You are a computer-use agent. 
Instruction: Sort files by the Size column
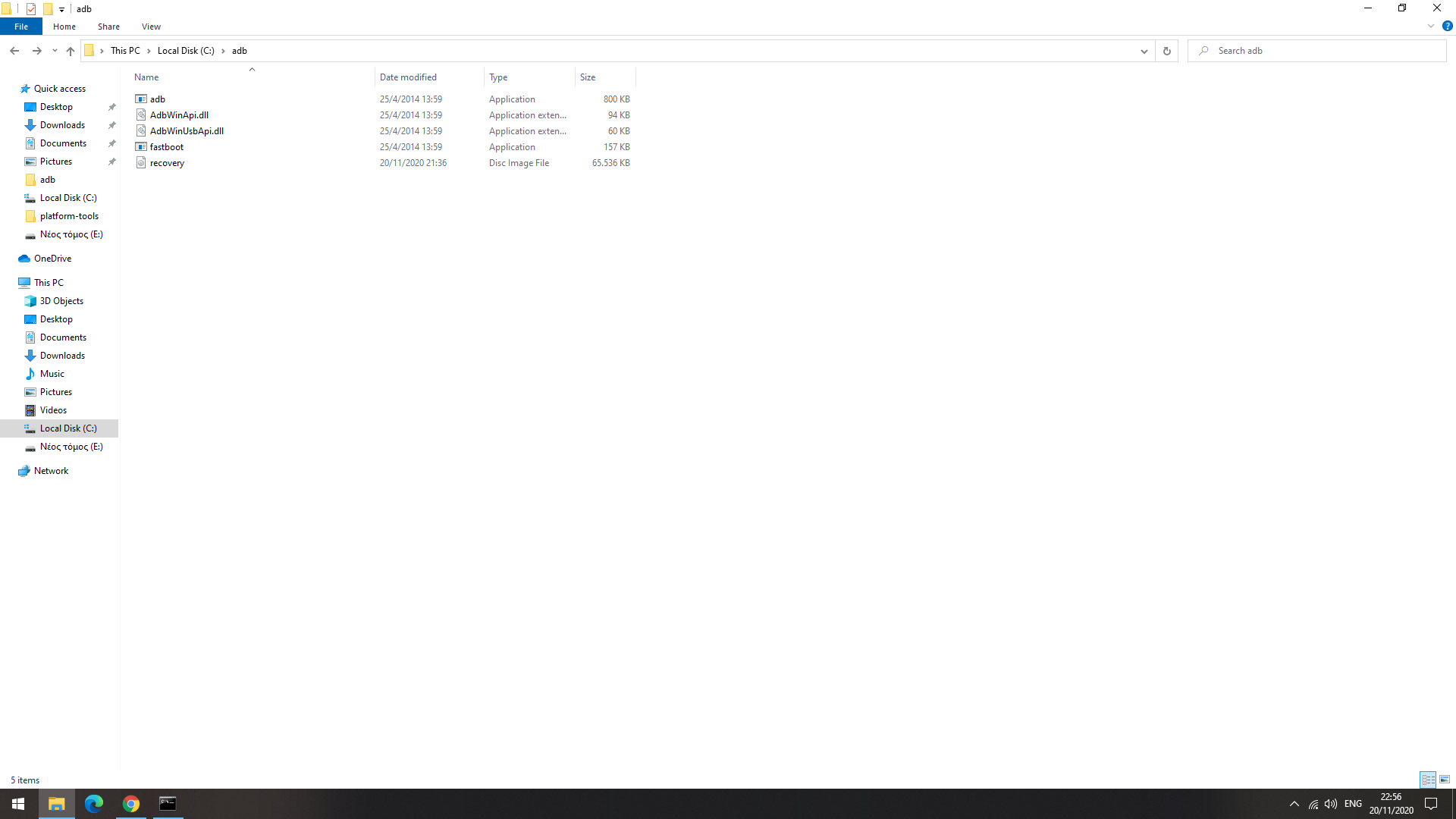[588, 77]
